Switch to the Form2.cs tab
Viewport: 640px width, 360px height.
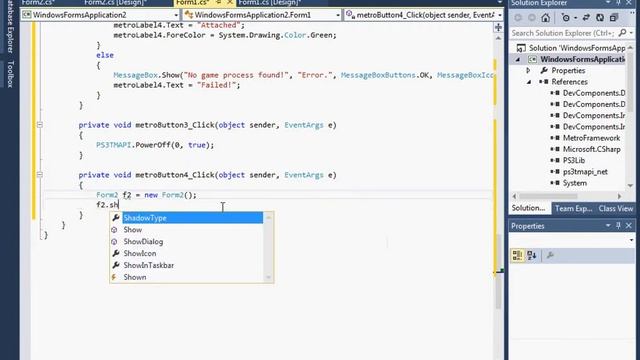(x=39, y=2)
